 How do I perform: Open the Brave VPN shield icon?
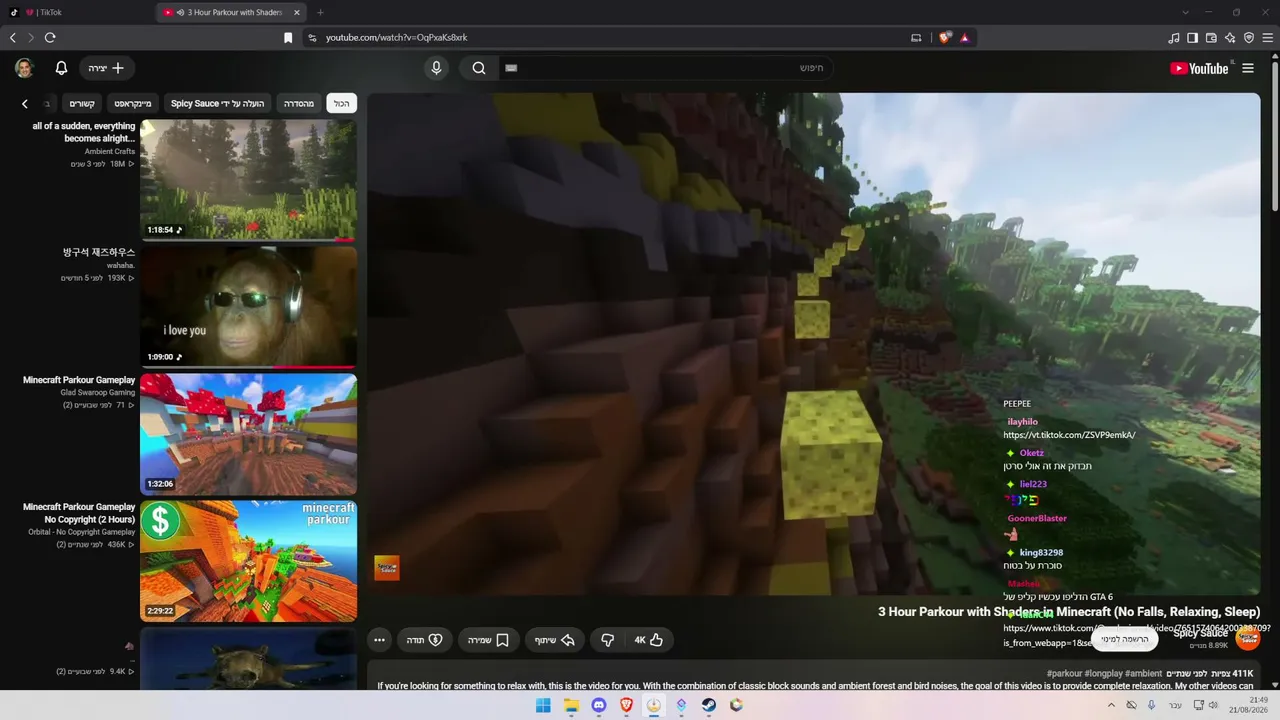1249,37
